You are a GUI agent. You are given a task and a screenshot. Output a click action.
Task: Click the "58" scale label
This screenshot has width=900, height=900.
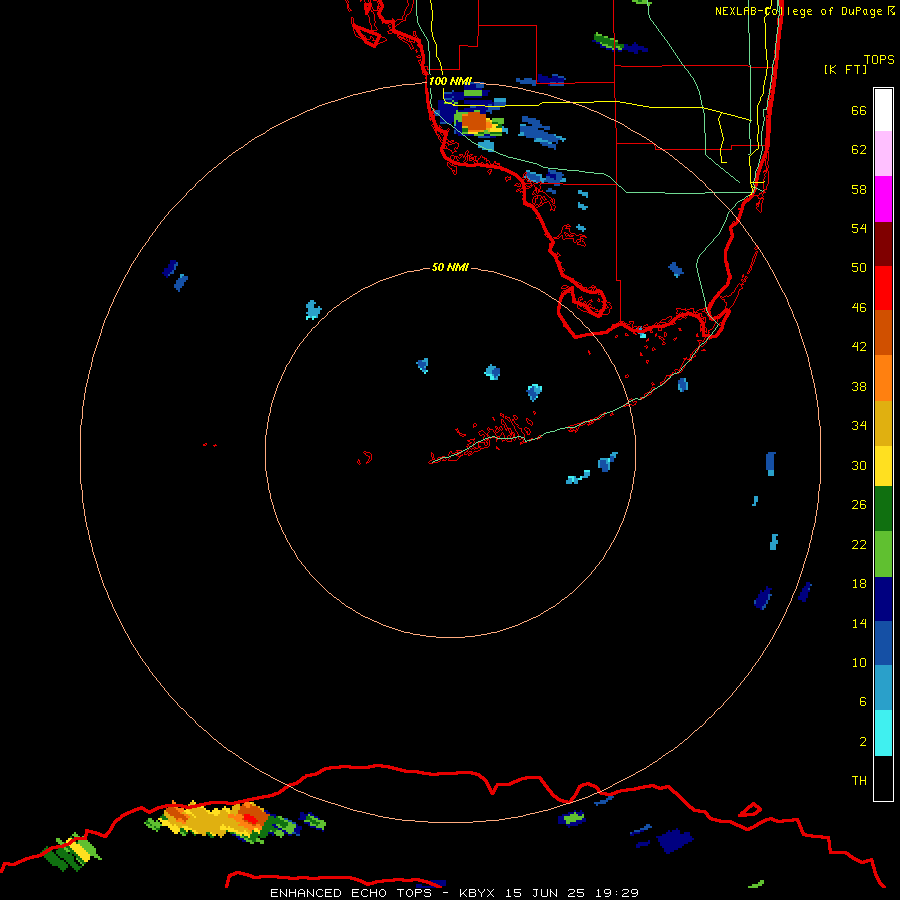(x=859, y=189)
